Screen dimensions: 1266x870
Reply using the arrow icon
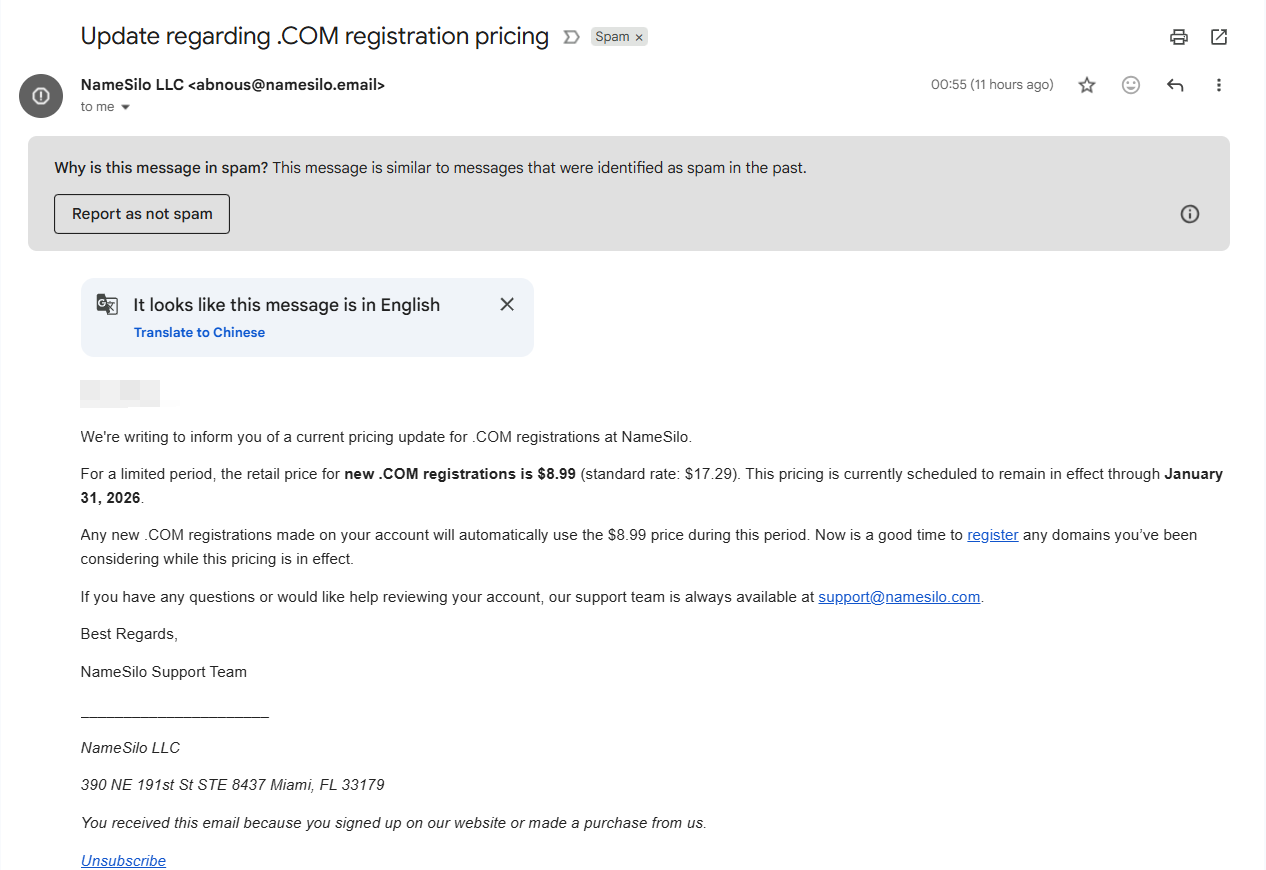[x=1175, y=85]
